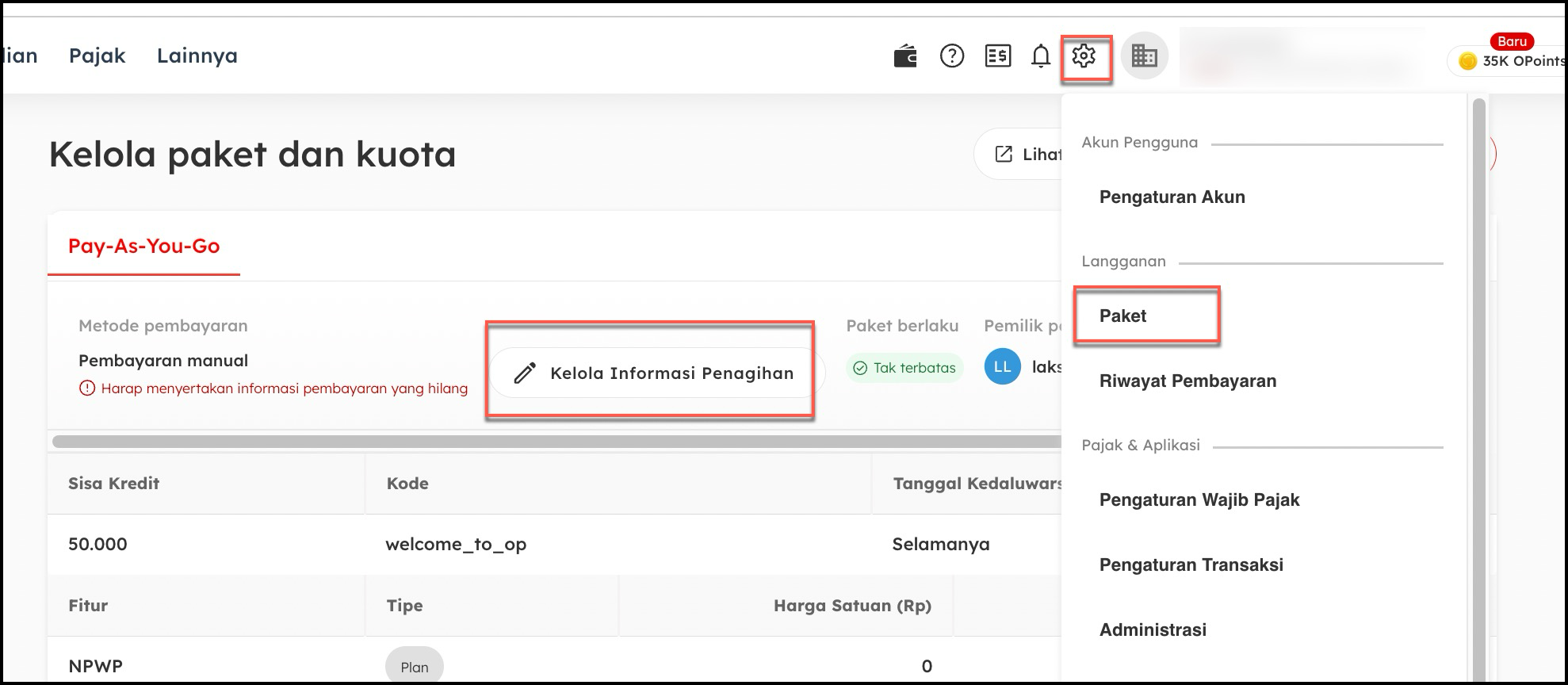Click the horizontal scrollbar above the table
The height and width of the screenshot is (685, 1568).
(555, 442)
